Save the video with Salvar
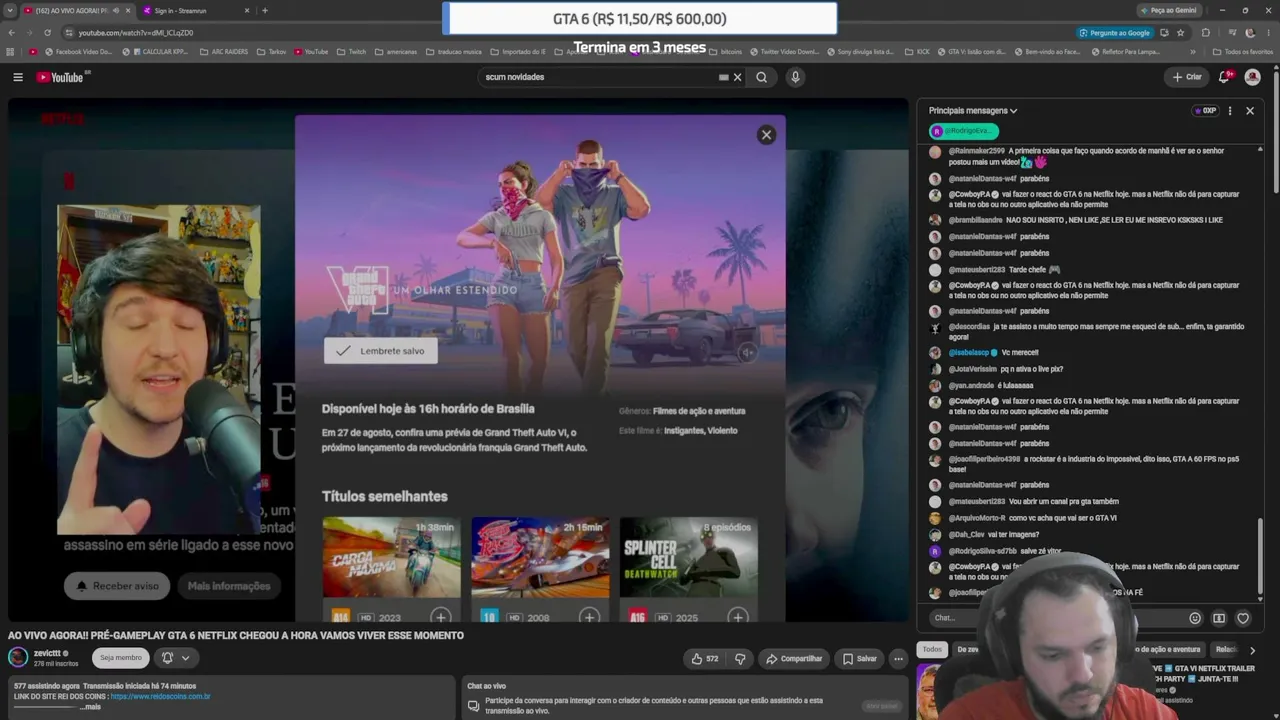This screenshot has width=1280, height=720. coord(860,658)
